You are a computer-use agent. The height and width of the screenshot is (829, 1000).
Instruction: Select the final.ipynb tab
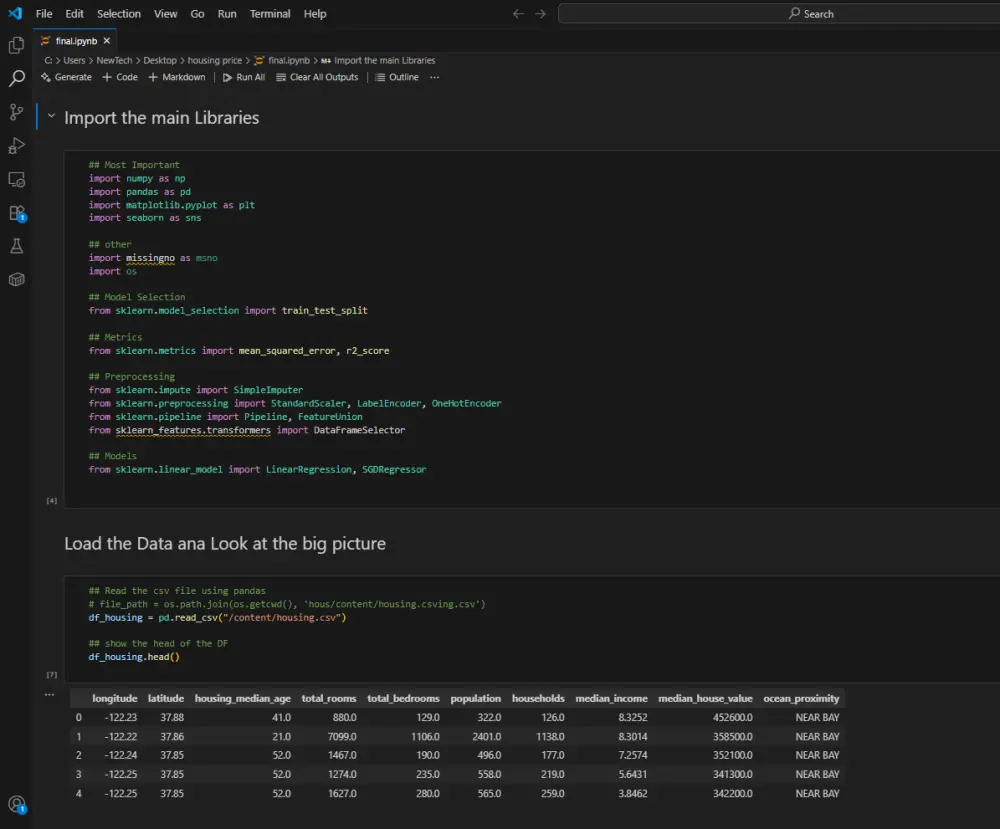tap(78, 41)
